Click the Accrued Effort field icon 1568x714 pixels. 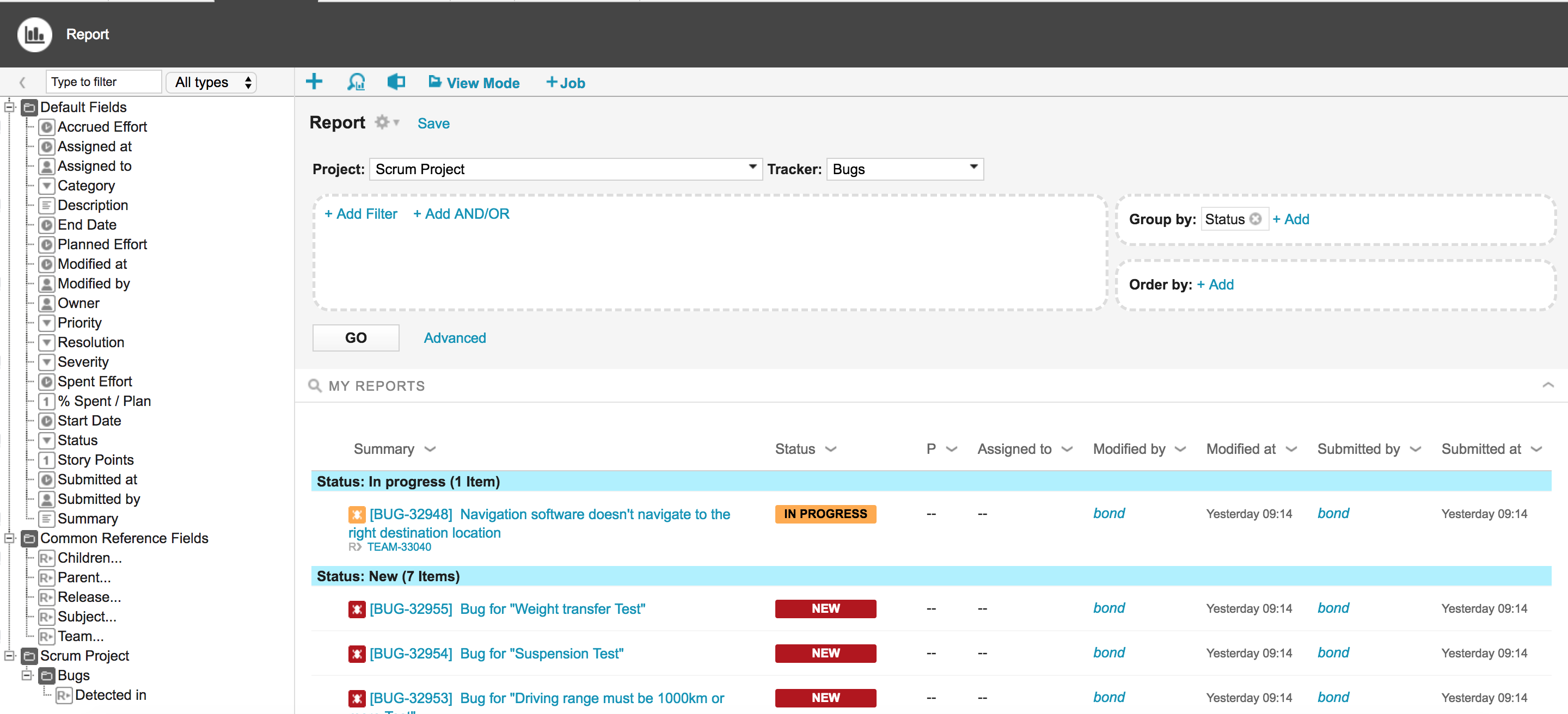coord(47,127)
